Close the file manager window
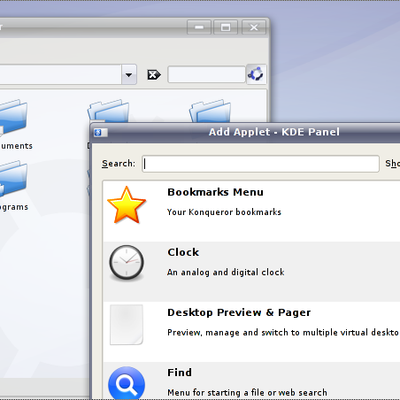The width and height of the screenshot is (400, 400). [x=254, y=27]
